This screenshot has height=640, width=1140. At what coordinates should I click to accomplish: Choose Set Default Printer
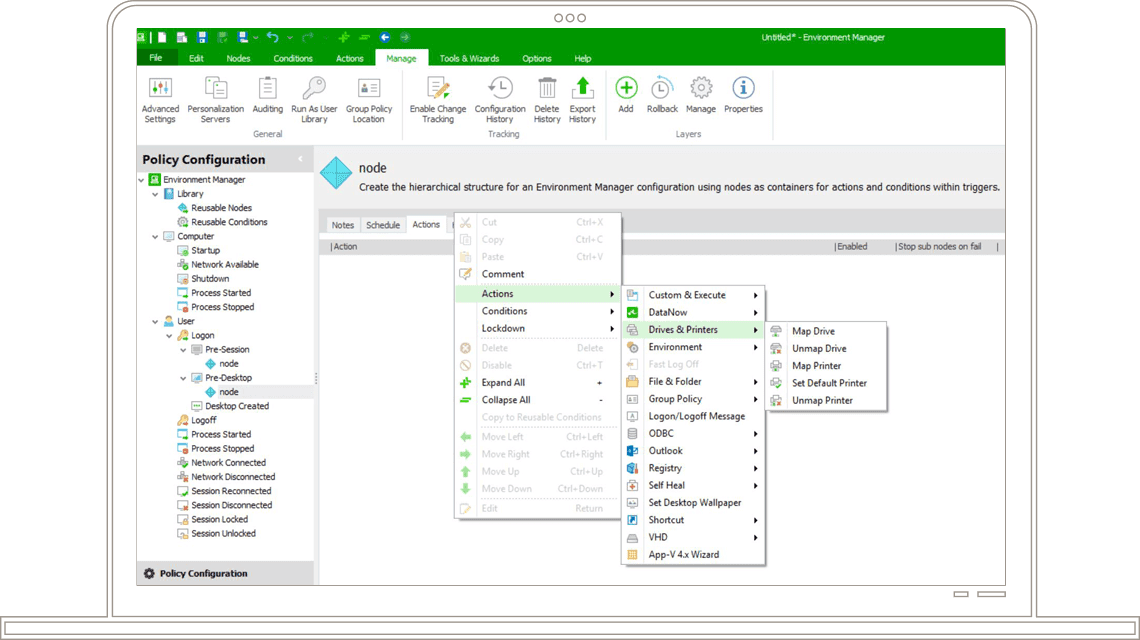827,383
